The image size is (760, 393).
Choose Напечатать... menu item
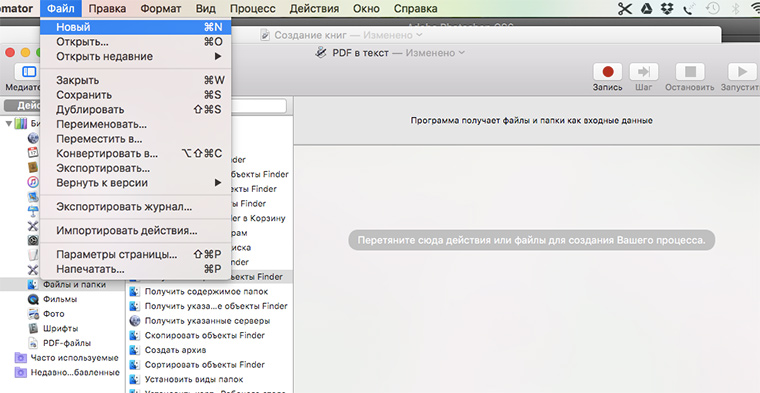[135, 269]
